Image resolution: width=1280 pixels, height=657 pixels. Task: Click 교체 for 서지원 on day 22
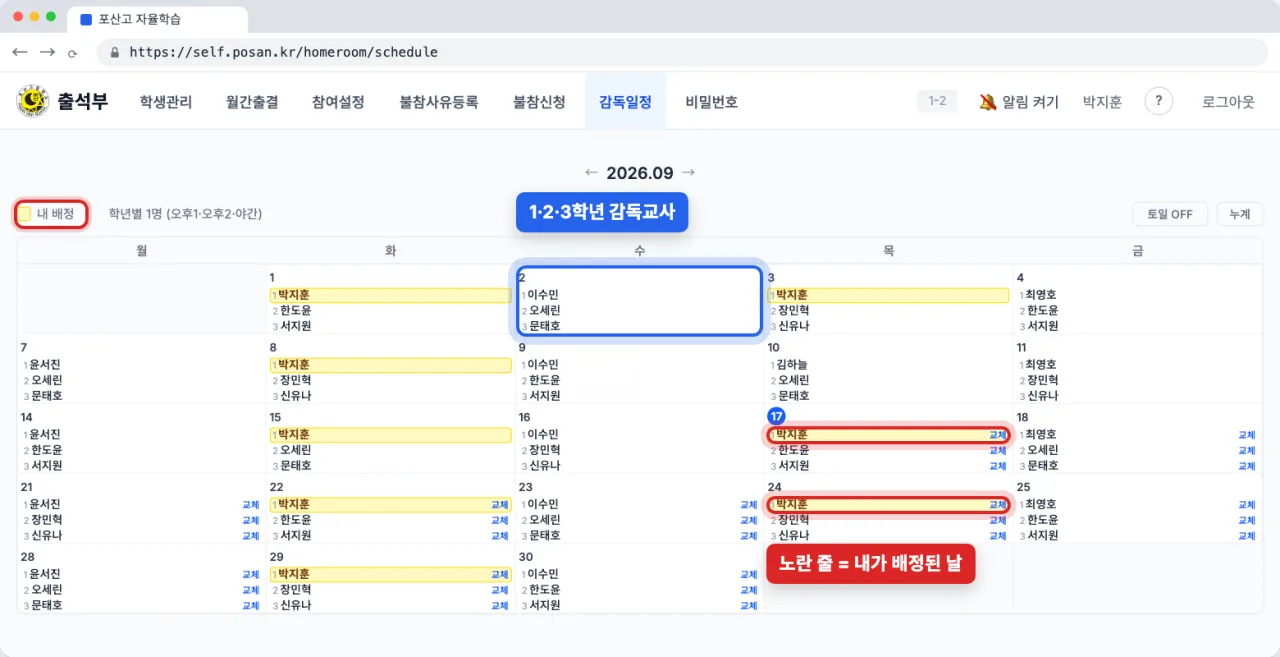pyautogui.click(x=499, y=536)
